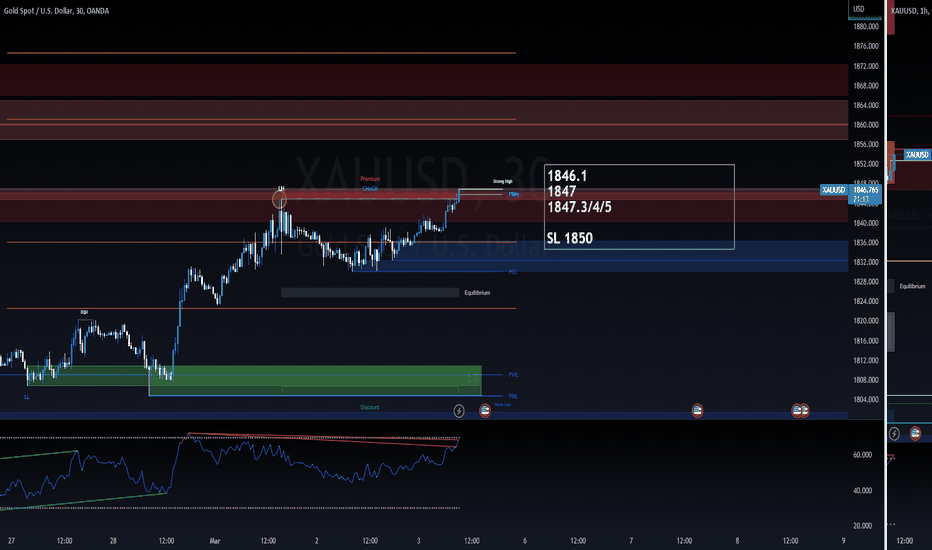Click the Gold Spot / U.S. Dollar chart title
This screenshot has height=550, width=932.
[56, 11]
